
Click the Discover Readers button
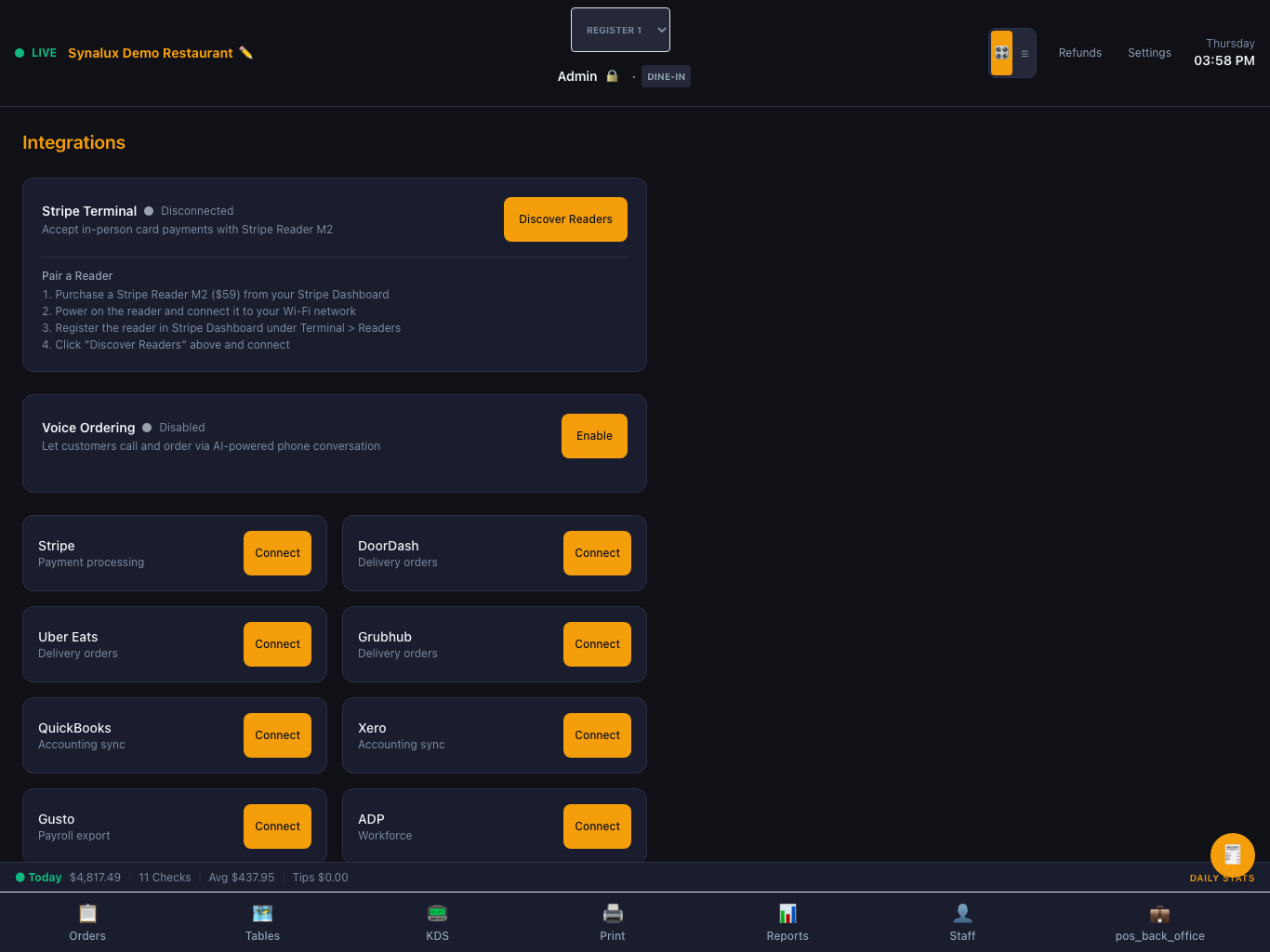click(565, 219)
